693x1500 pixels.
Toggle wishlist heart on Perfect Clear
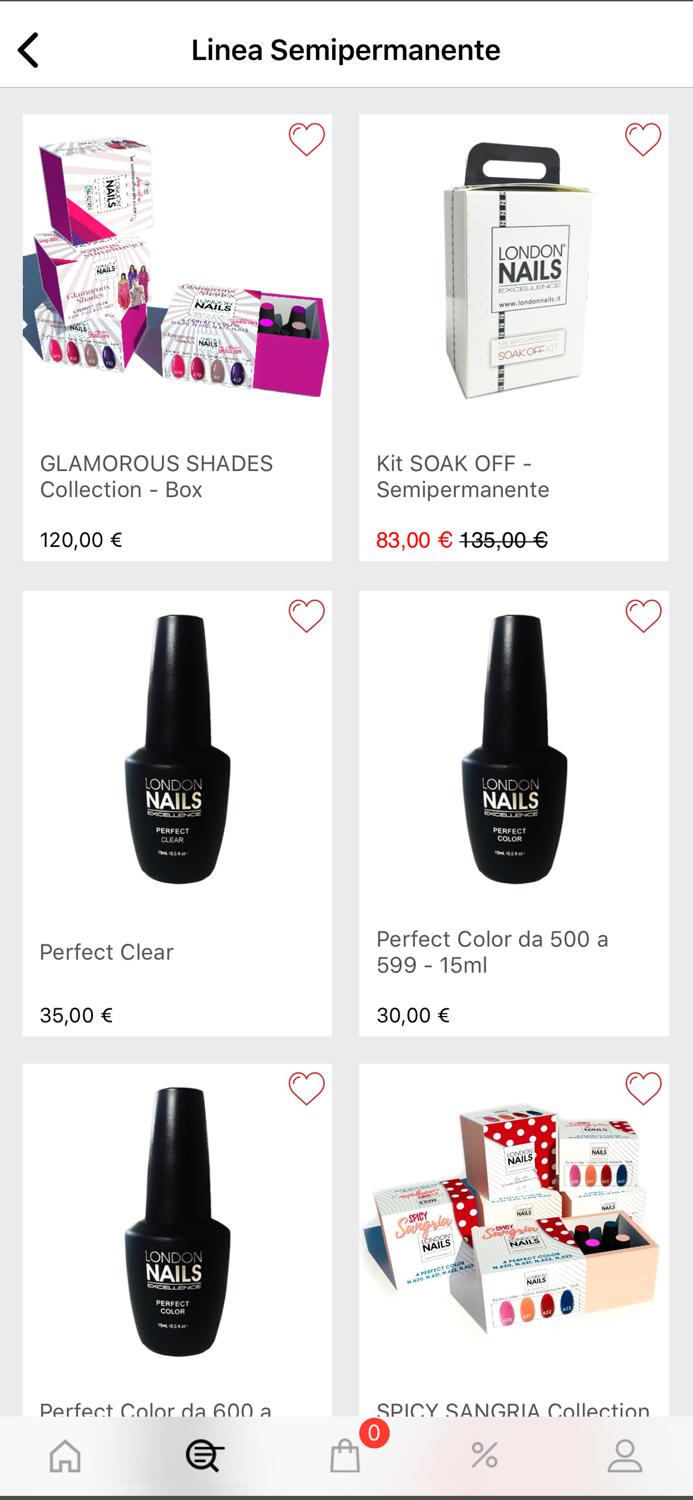pyautogui.click(x=307, y=616)
